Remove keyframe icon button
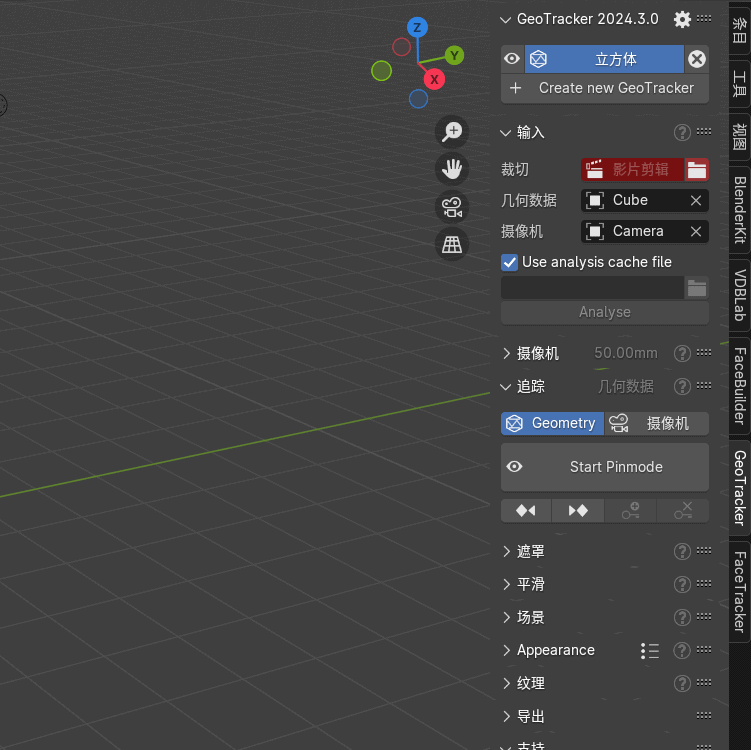Viewport: 751px width, 750px height. pos(683,511)
